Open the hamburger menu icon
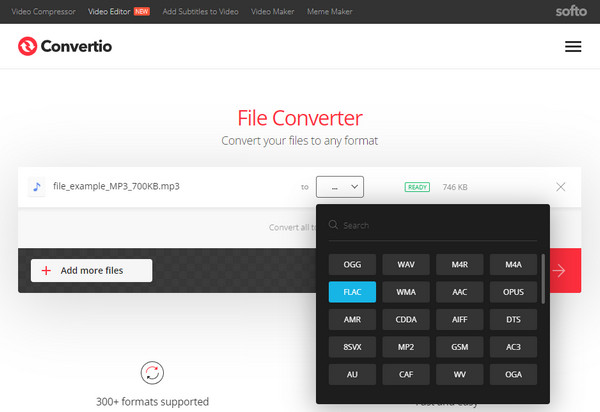Image resolution: width=600 pixels, height=412 pixels. click(573, 46)
